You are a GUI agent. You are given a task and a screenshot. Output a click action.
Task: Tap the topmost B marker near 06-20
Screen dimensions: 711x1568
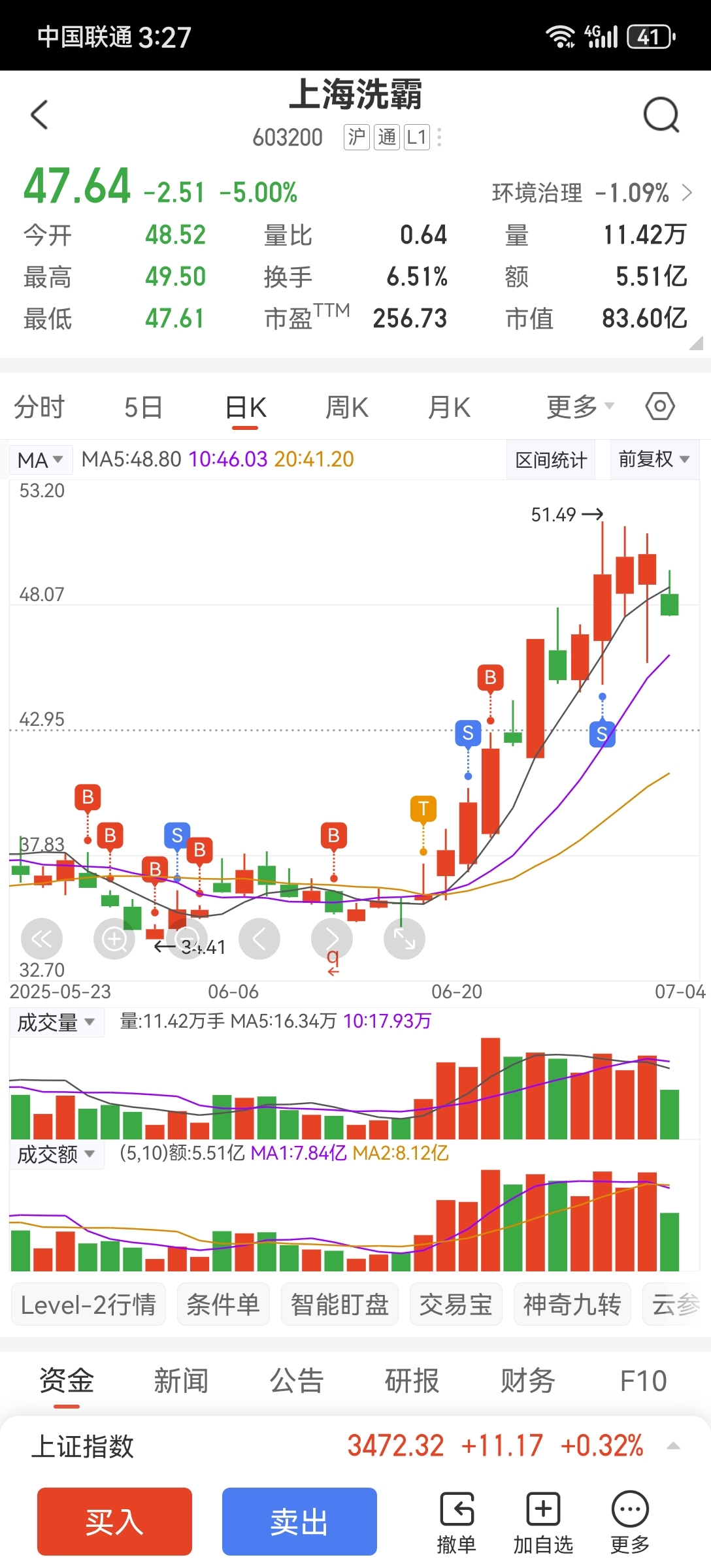(491, 678)
